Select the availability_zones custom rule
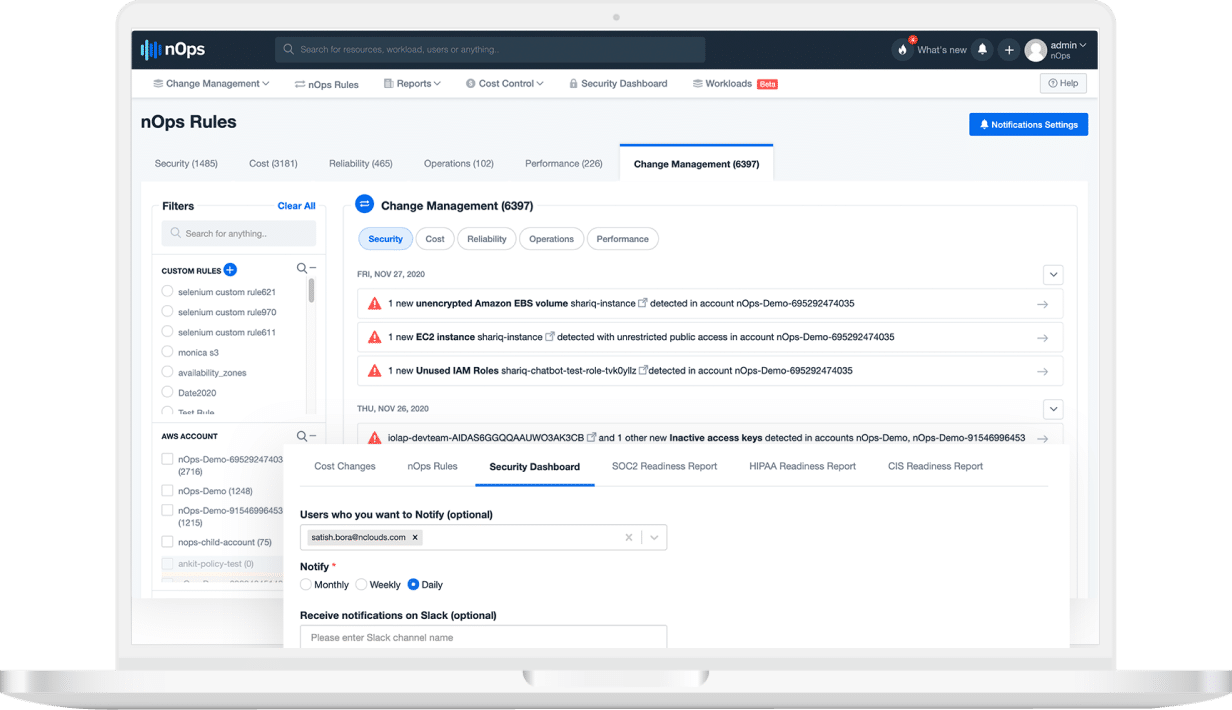Viewport: 1232px width, 710px height. point(167,372)
